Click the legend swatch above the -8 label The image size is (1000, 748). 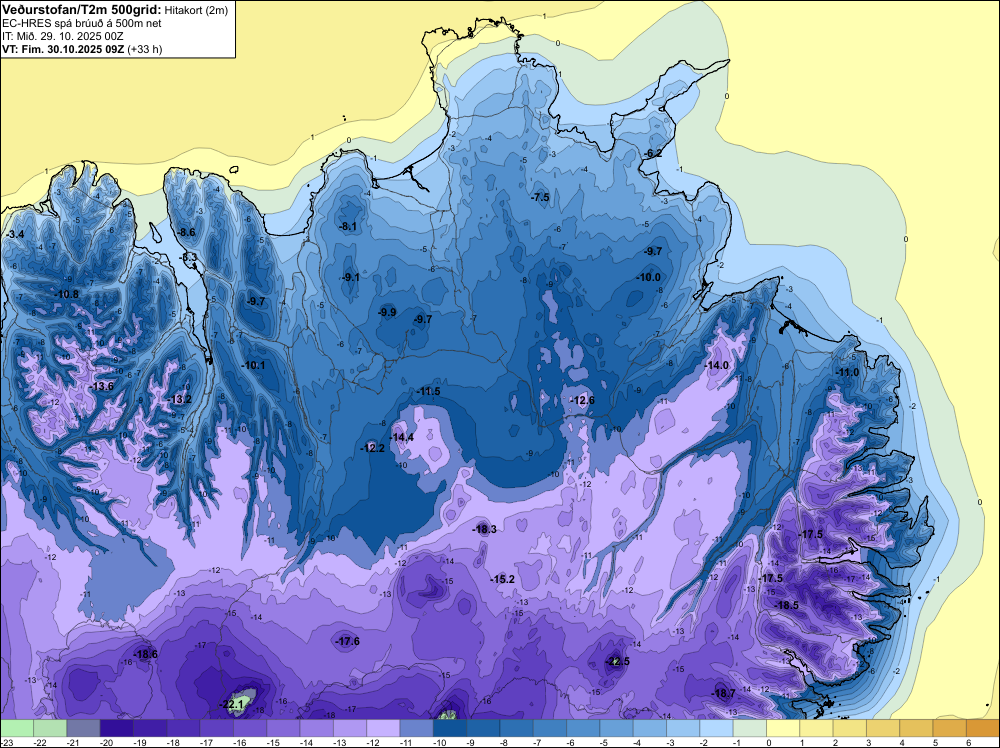tap(517, 728)
